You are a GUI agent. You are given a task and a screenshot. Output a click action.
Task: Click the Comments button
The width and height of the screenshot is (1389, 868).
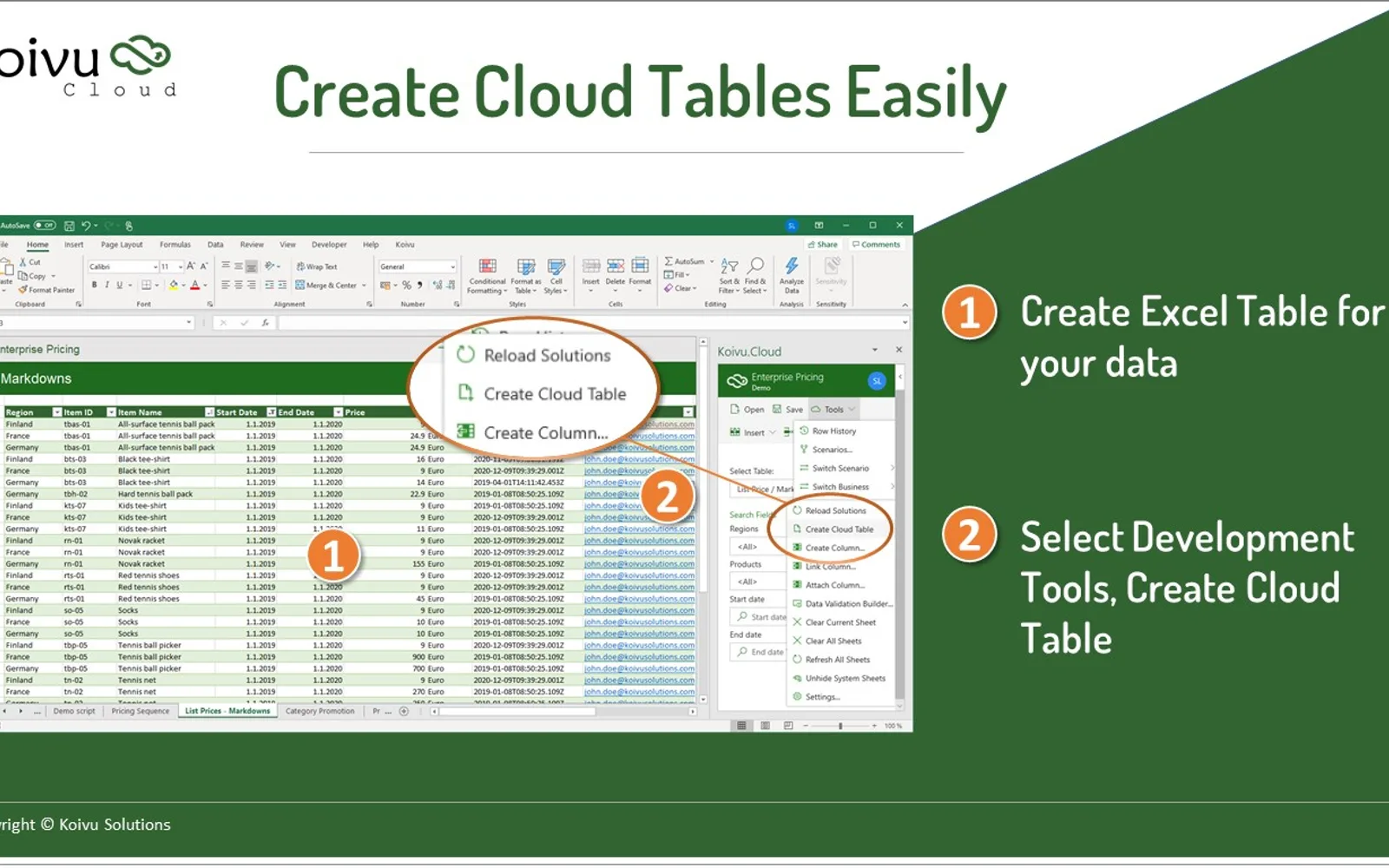[x=876, y=245]
